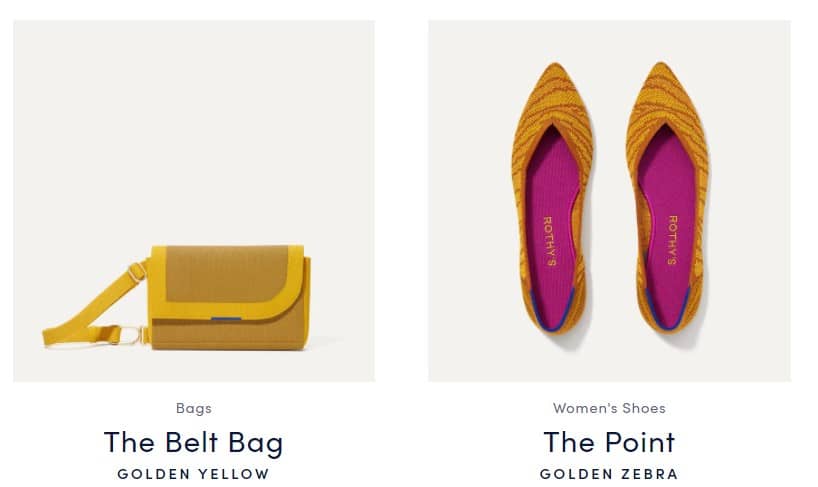Click the Rothy's logo on right shoe insole
Screen dimensions: 818x487
(x=672, y=241)
